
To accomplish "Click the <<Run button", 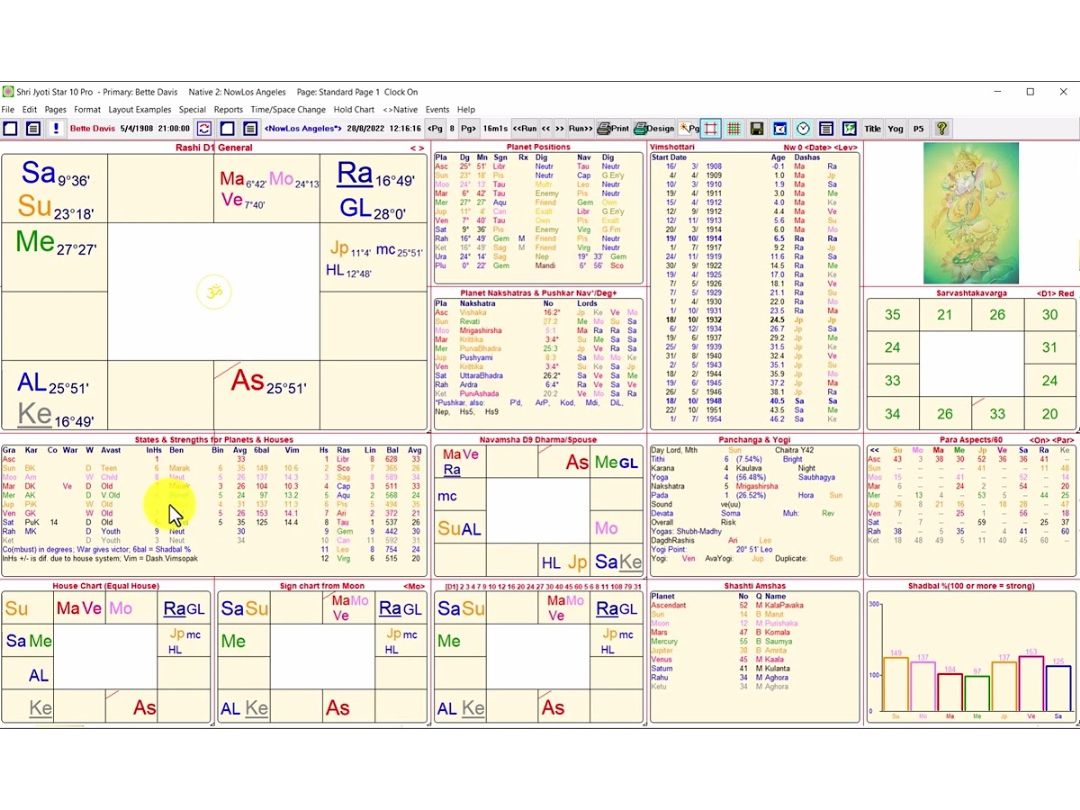I will point(524,129).
